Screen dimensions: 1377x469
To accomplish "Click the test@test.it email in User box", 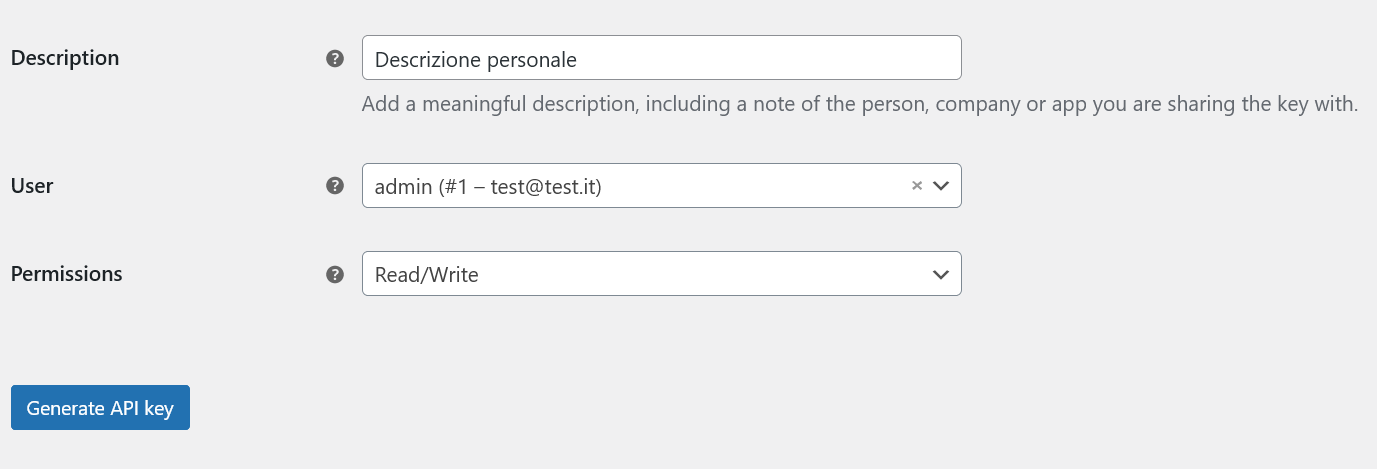I will [x=542, y=186].
